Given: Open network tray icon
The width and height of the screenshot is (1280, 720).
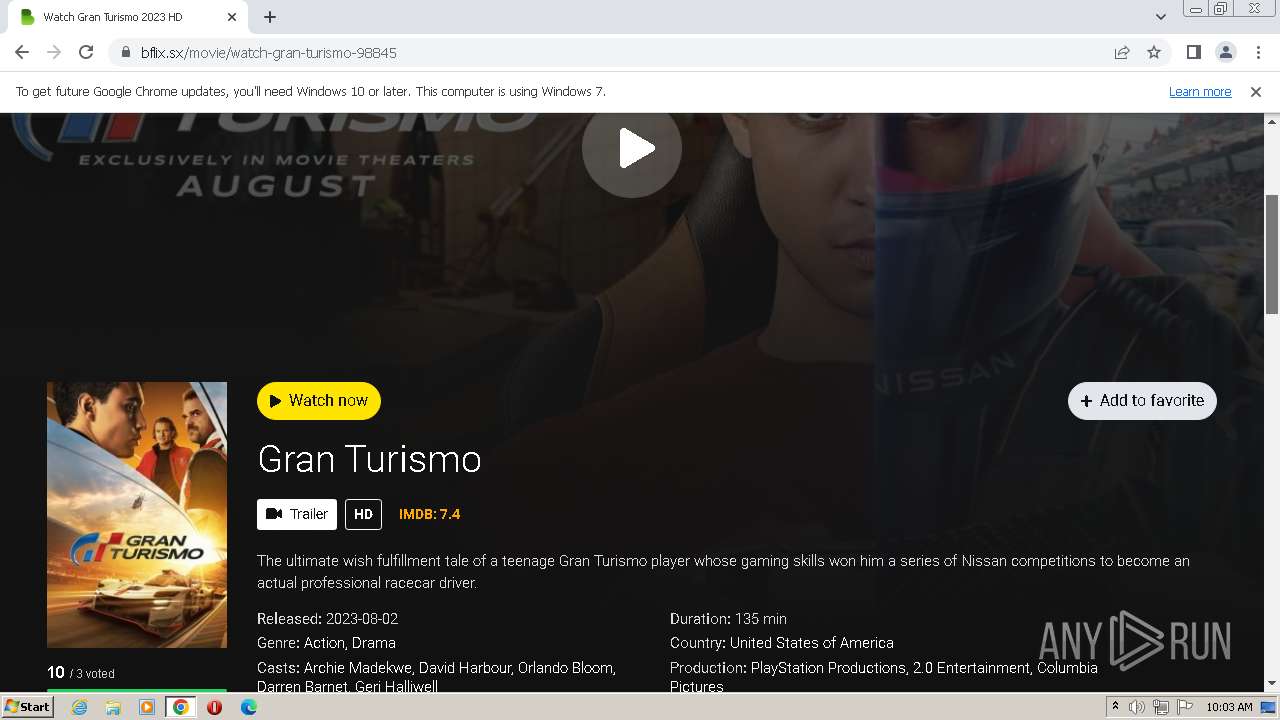Looking at the screenshot, I should (x=1161, y=707).
